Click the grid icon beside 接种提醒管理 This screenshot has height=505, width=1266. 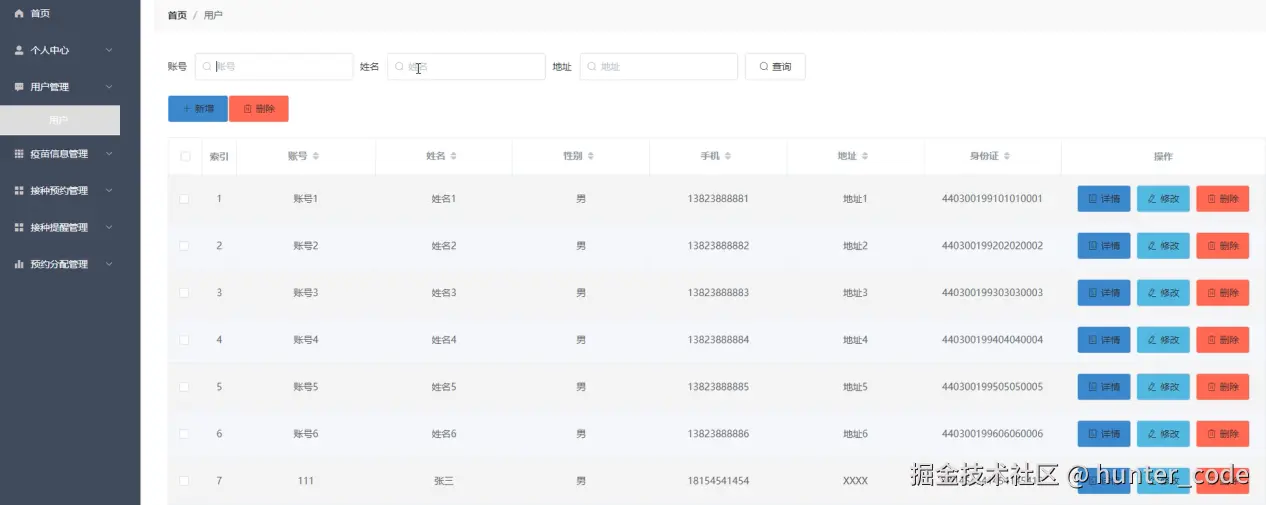coord(19,228)
